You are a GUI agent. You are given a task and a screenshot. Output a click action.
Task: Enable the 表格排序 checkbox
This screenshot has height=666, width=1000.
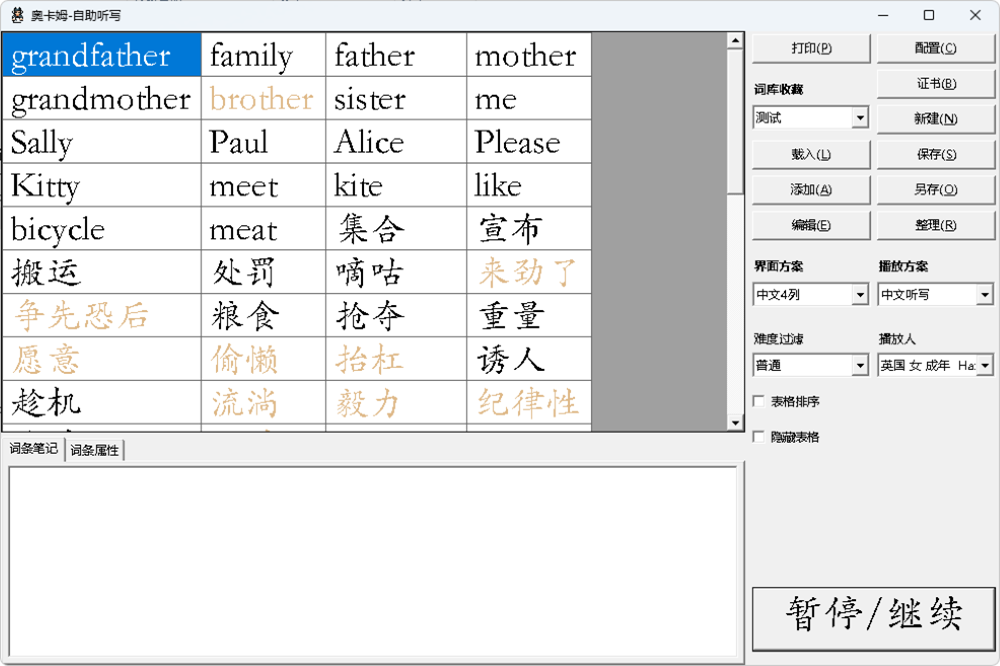click(759, 402)
